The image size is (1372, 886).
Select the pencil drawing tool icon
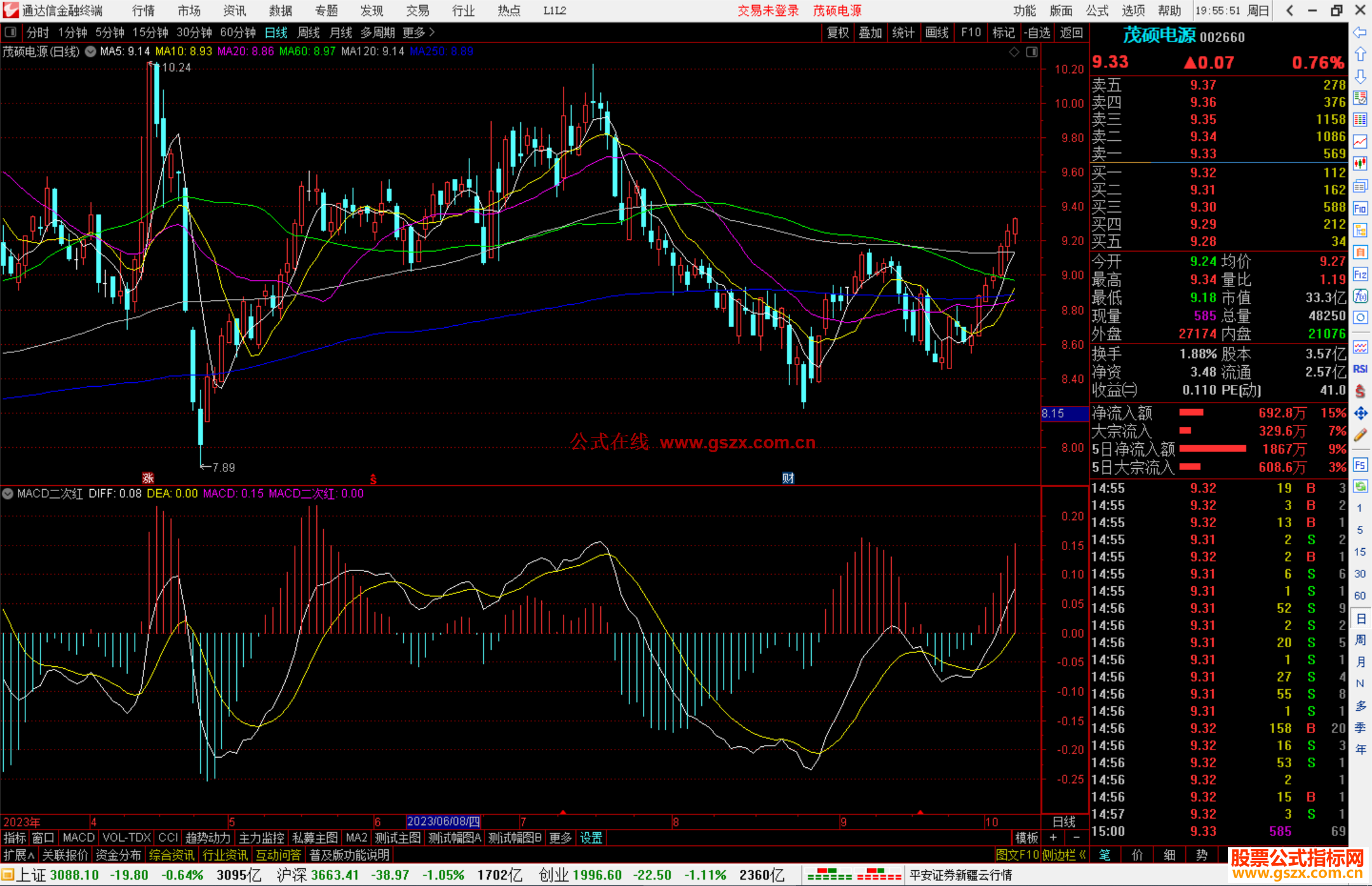[x=1360, y=435]
